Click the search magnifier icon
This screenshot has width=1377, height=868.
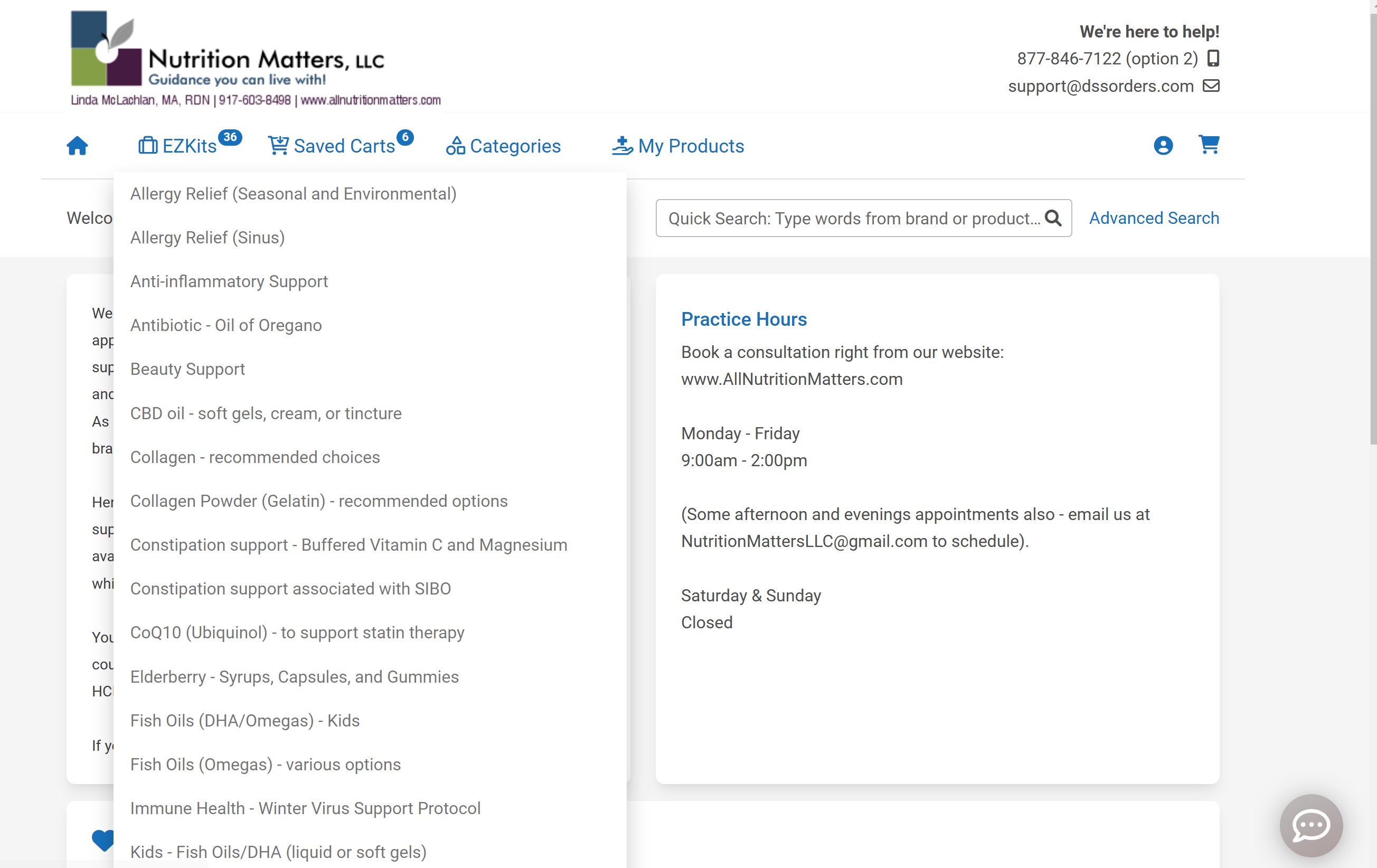point(1053,218)
